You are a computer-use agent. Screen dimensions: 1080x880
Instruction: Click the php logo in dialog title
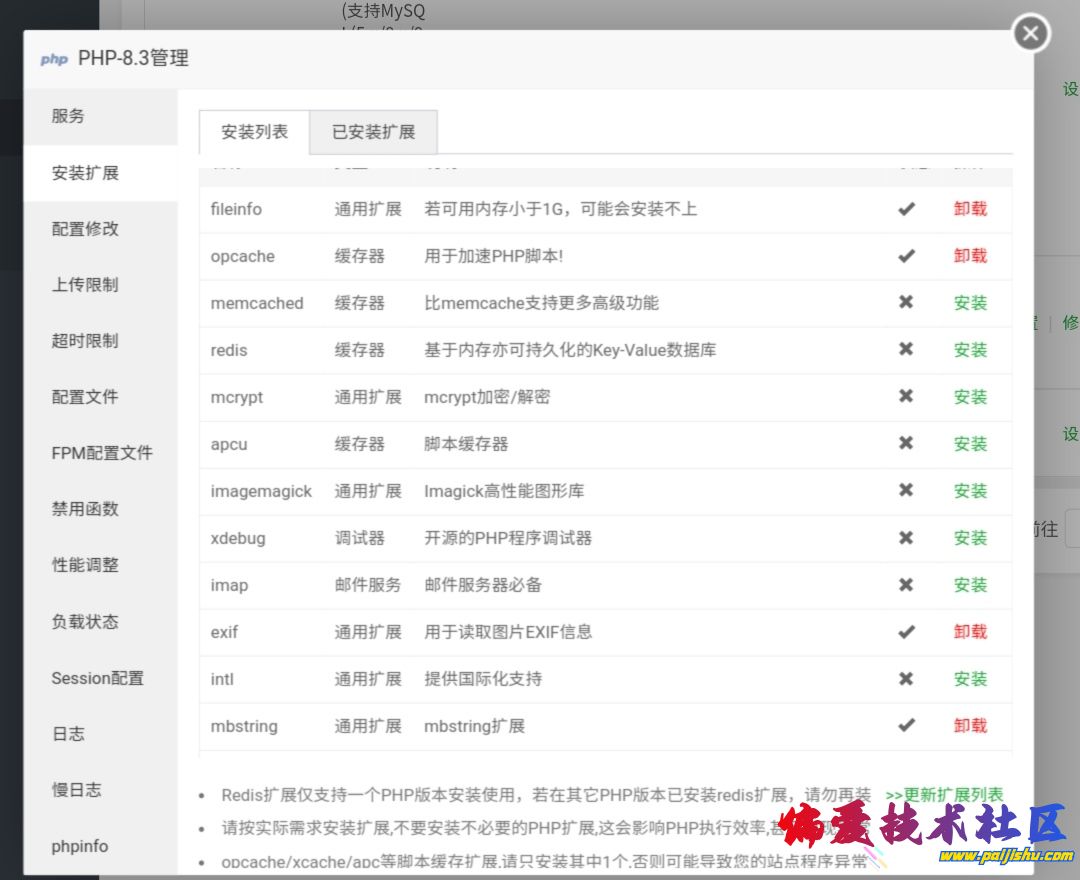click(x=54, y=59)
